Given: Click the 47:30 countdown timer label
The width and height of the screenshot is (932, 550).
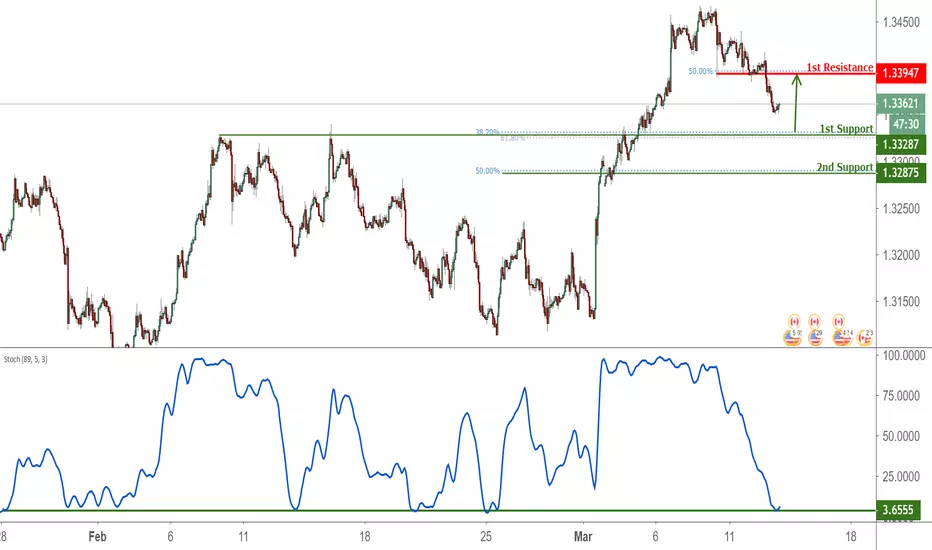Looking at the screenshot, I should (x=907, y=124).
